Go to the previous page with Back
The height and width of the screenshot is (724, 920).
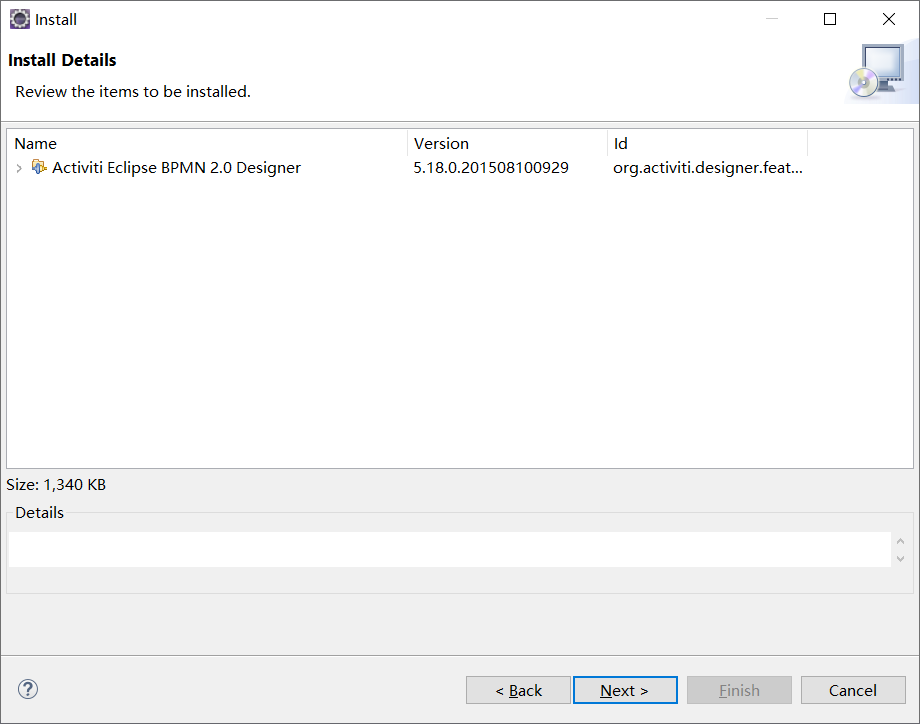pos(518,690)
